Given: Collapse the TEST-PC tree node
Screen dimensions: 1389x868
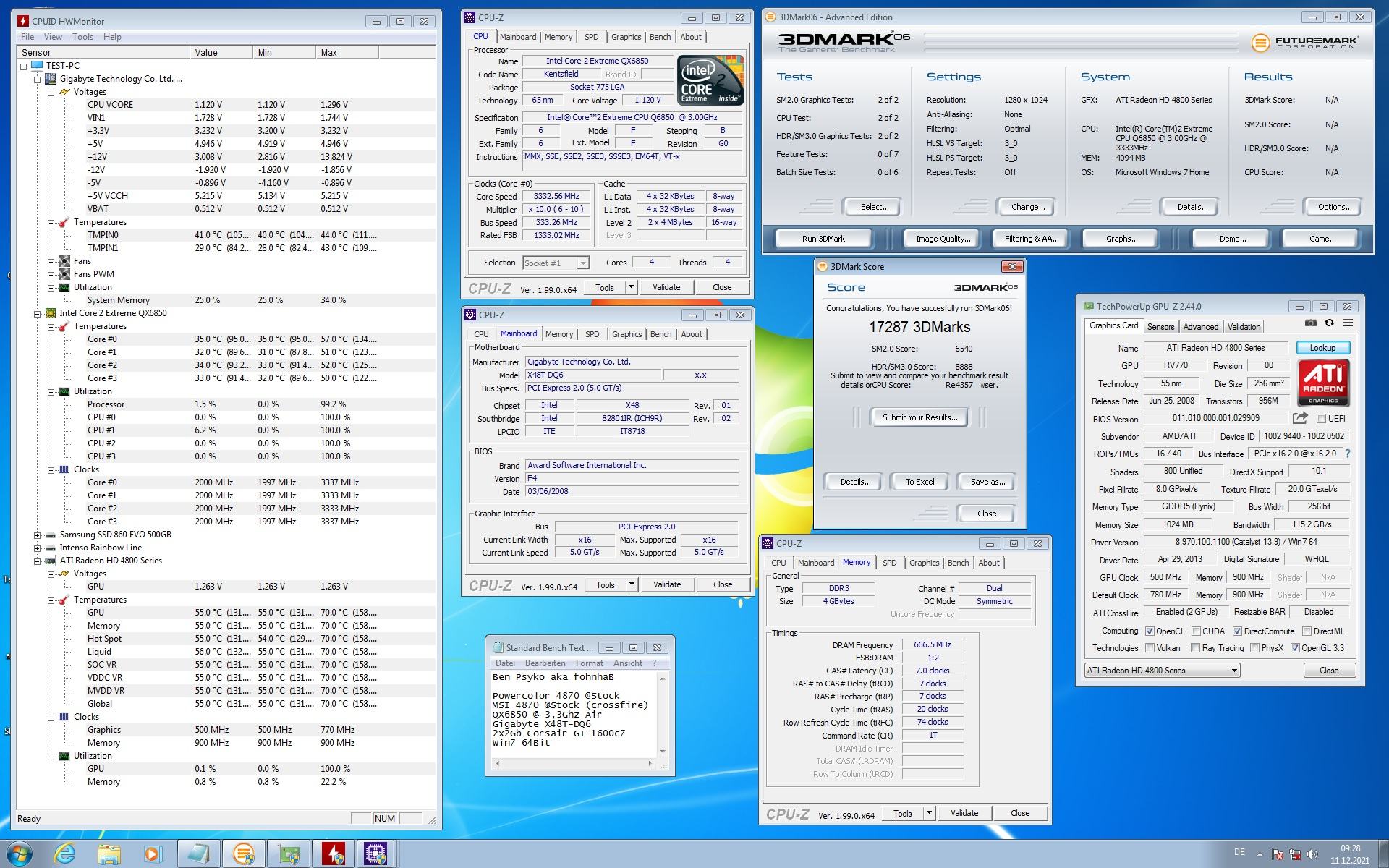Looking at the screenshot, I should (x=24, y=66).
